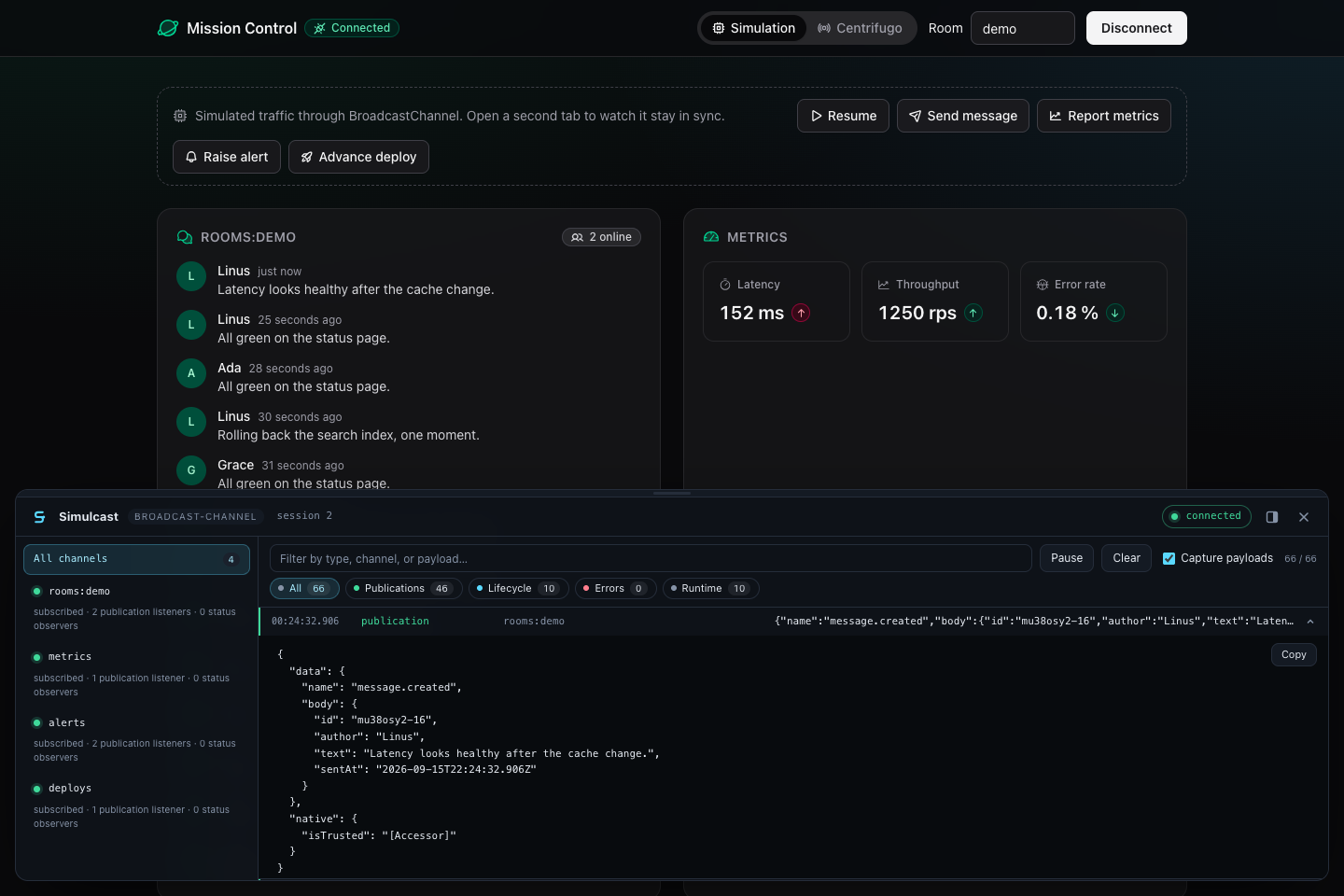The width and height of the screenshot is (1344, 896).
Task: Resume the simulated traffic
Action: (843, 116)
